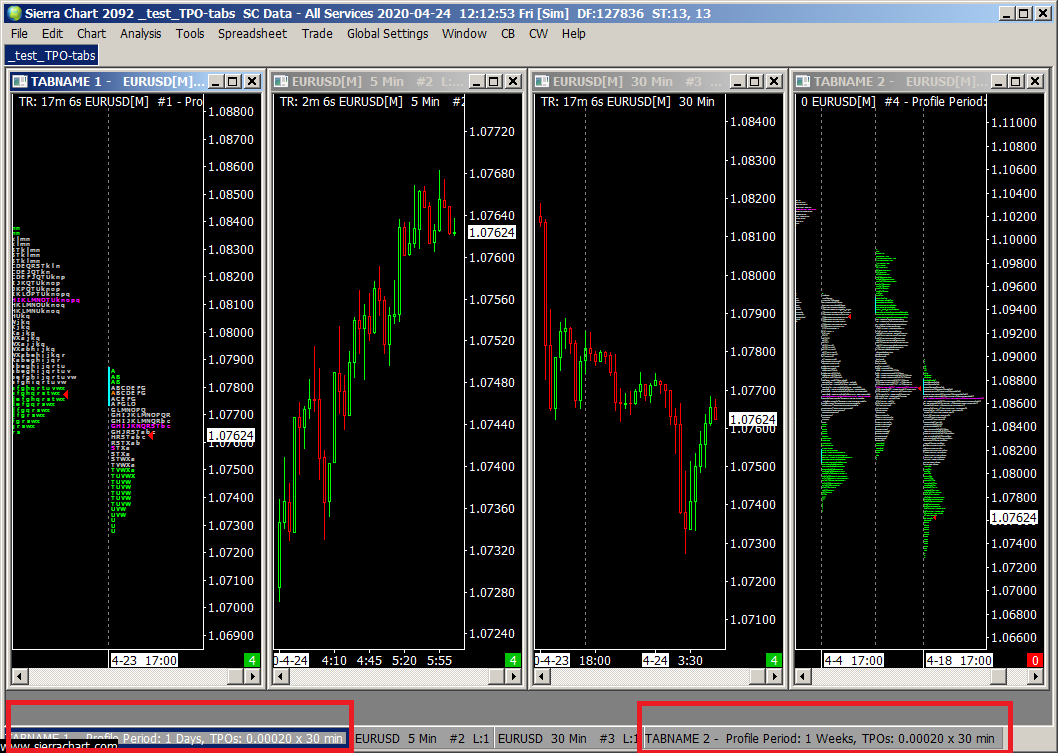Close the EURUSD 5 Min chart window
The width and height of the screenshot is (1058, 753).
pos(513,82)
